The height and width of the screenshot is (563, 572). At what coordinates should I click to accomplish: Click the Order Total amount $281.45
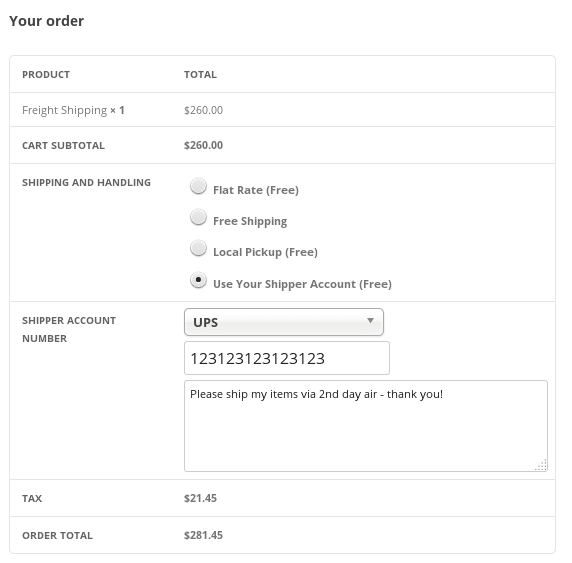(203, 535)
